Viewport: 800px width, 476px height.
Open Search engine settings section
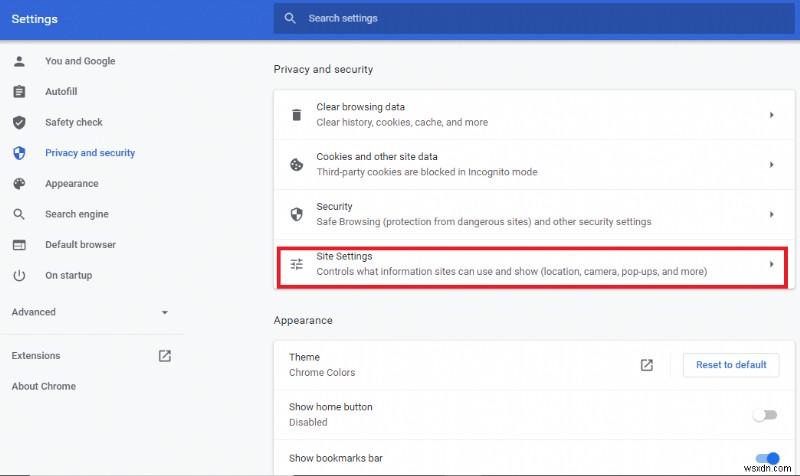point(77,214)
